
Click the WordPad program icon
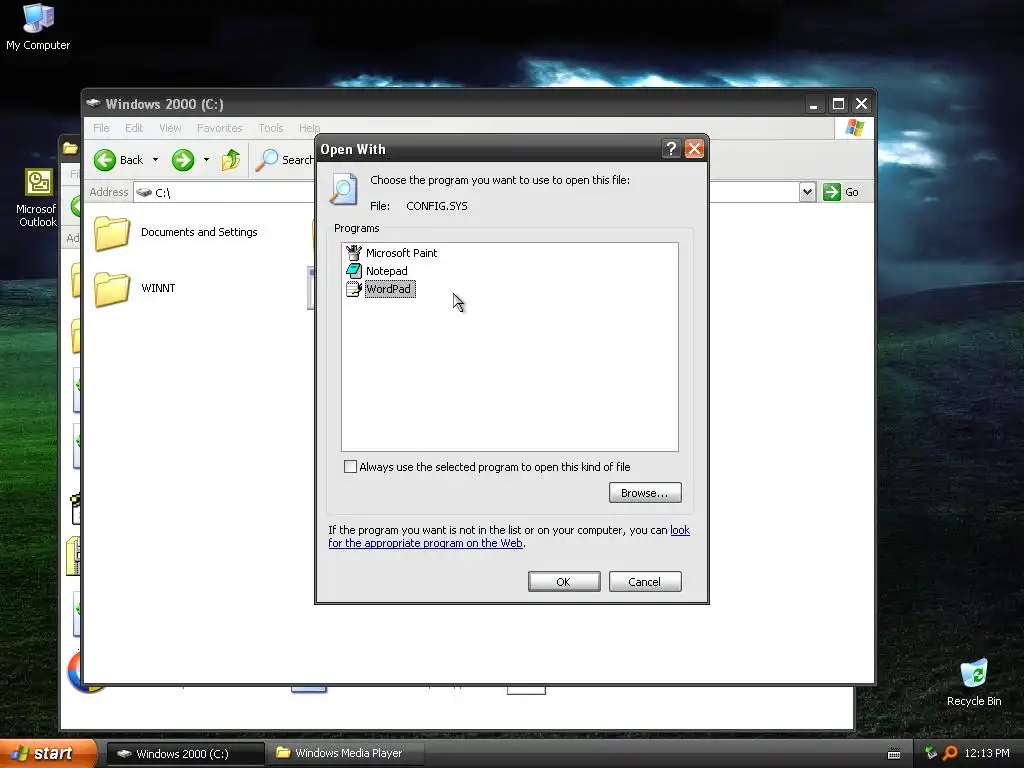coord(354,289)
